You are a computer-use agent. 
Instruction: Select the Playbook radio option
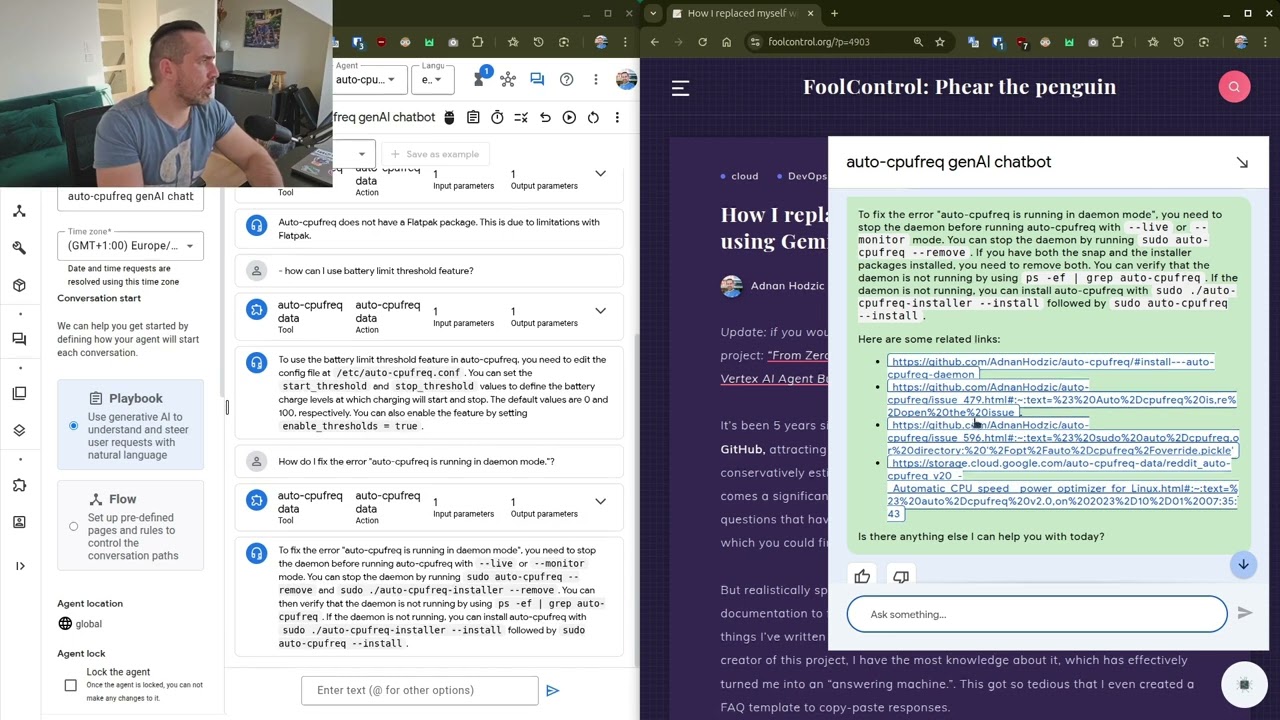click(x=73, y=425)
